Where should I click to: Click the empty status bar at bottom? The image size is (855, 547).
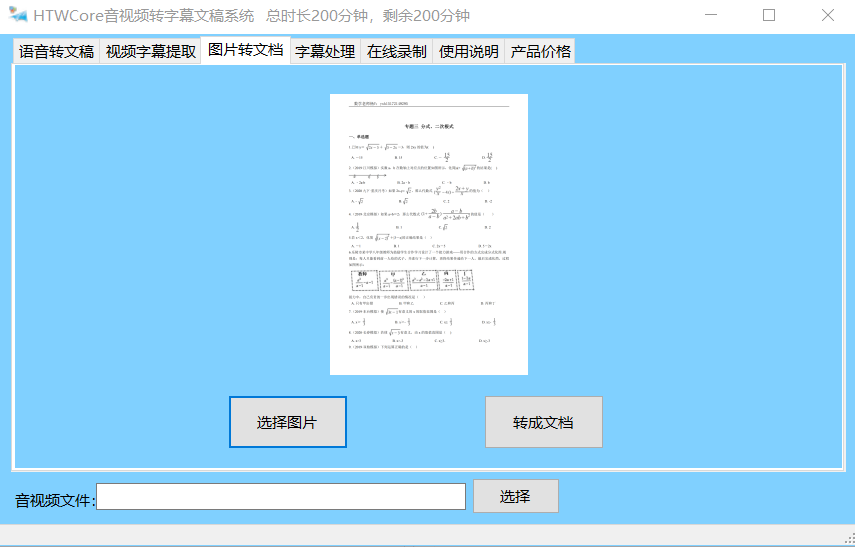tap(400, 536)
